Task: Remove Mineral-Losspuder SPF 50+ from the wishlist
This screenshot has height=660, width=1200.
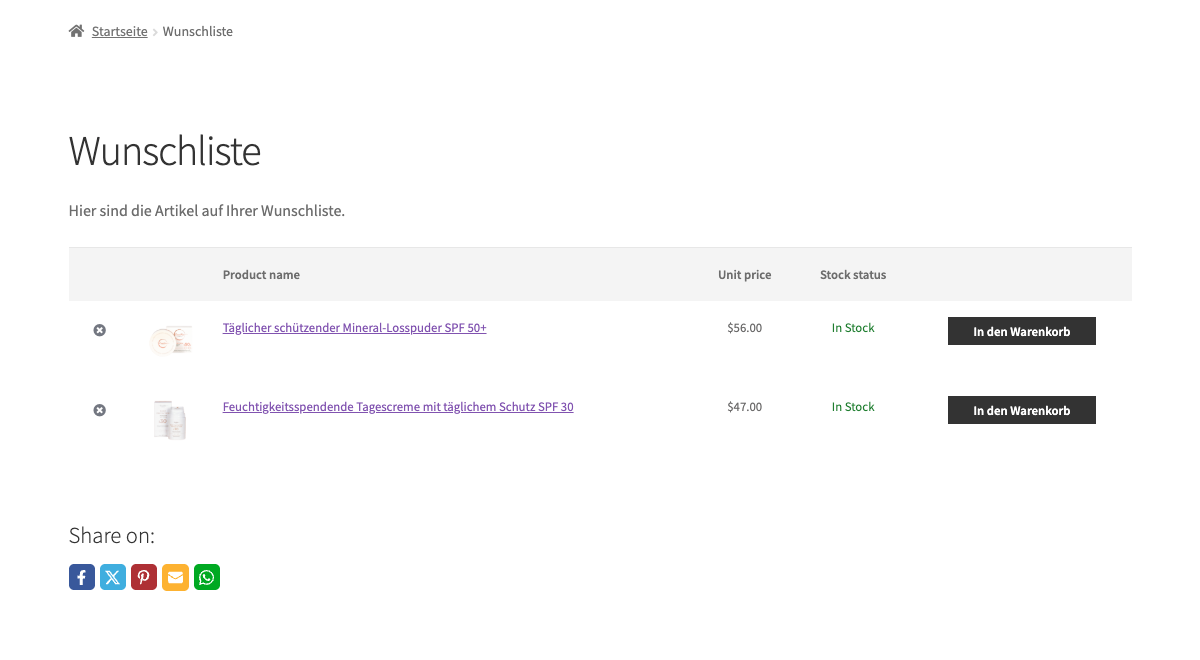Action: [x=99, y=330]
